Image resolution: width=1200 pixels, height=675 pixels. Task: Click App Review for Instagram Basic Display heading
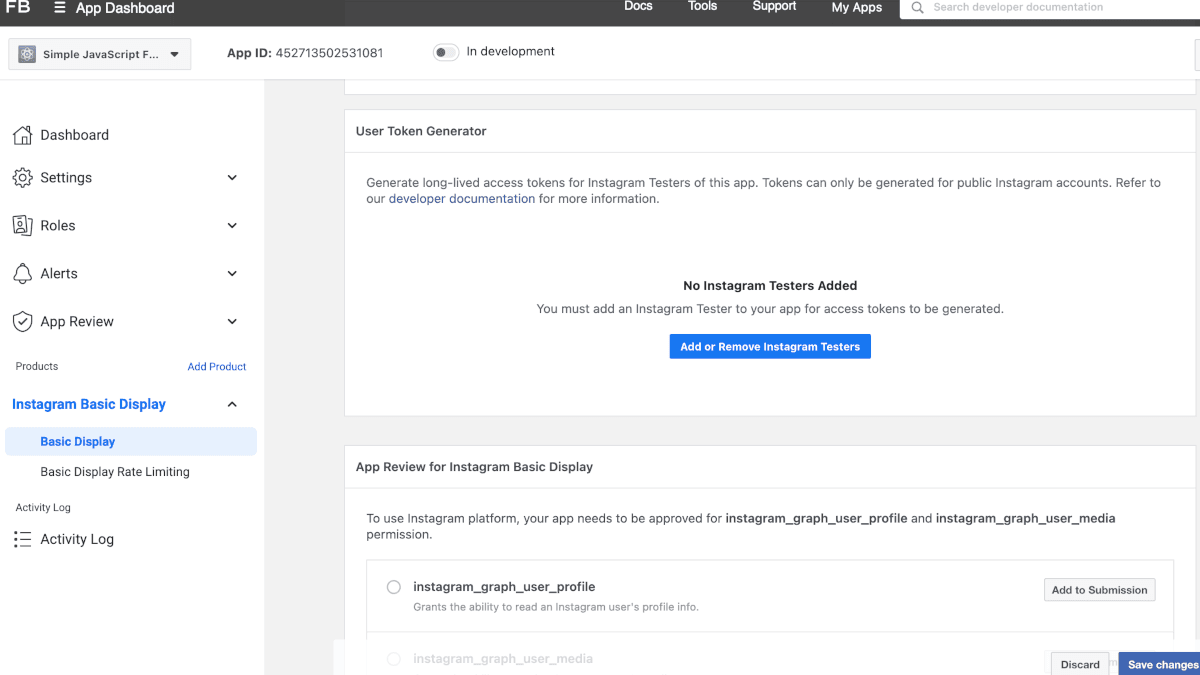(474, 467)
